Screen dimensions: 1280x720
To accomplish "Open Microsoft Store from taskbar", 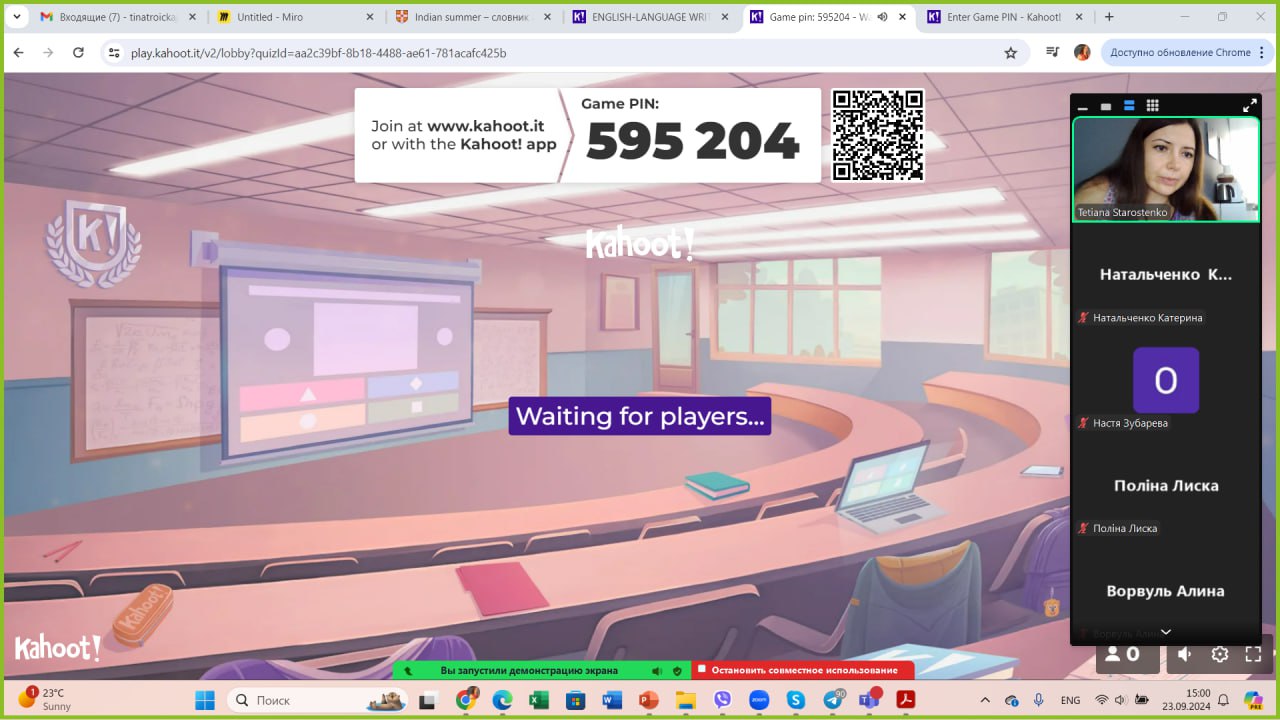I will (x=575, y=700).
